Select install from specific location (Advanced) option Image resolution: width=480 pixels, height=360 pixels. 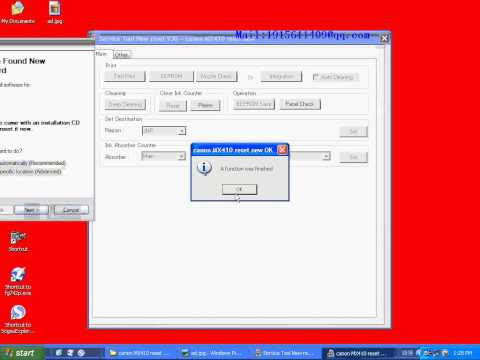click(x=30, y=172)
